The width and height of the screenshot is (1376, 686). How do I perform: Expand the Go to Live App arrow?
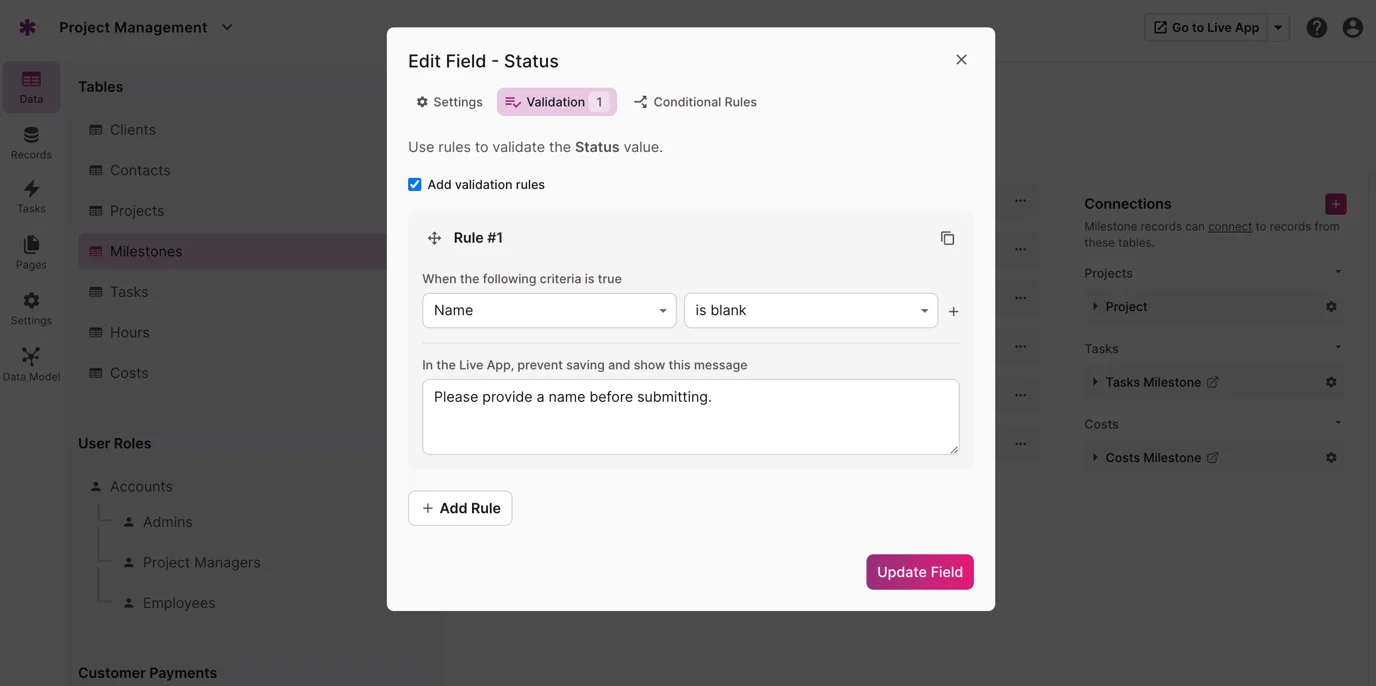pos(1278,28)
